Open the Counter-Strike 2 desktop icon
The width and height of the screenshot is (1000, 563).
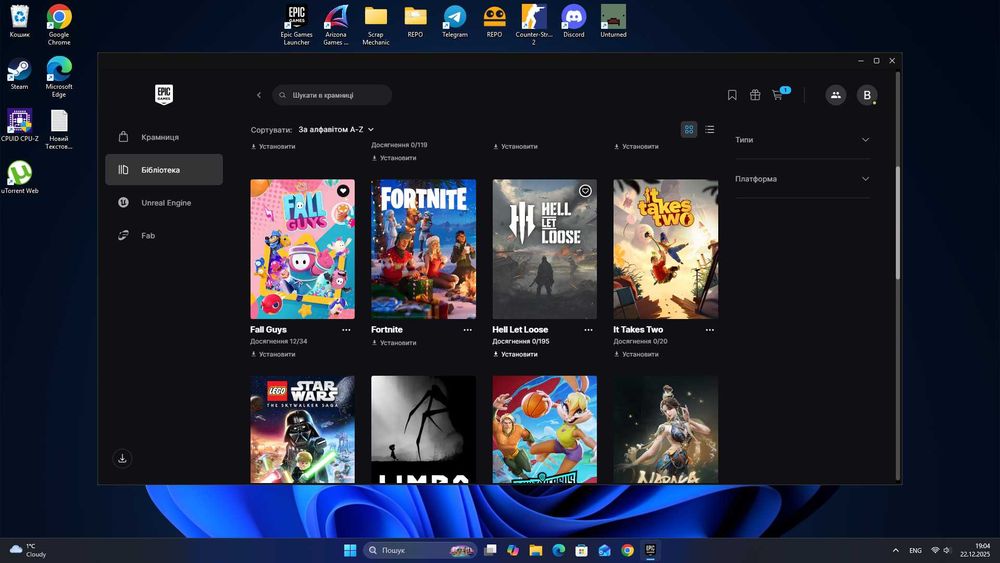tap(534, 26)
